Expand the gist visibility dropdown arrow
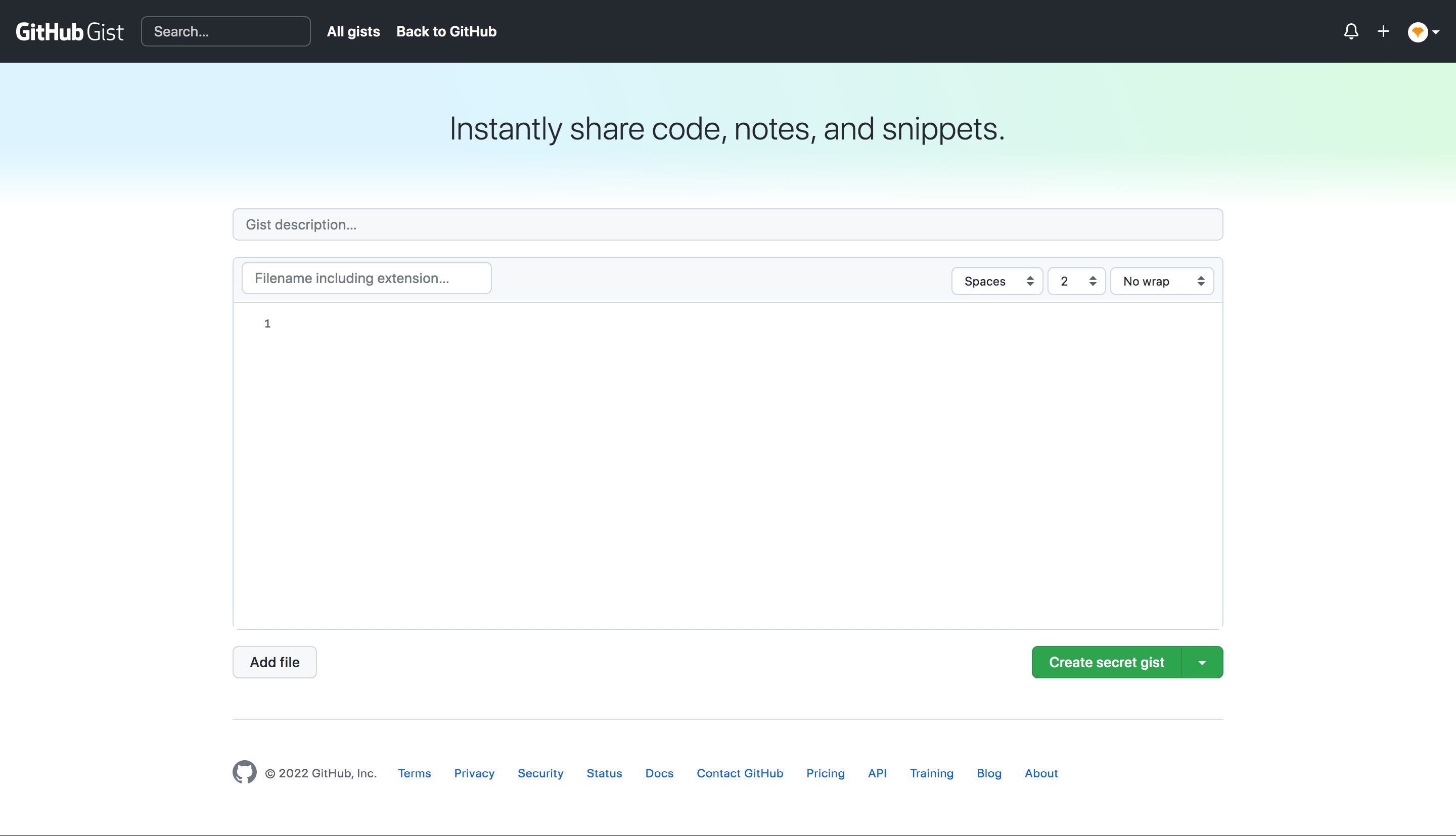Screen dimensions: 1456x836 coord(1202,663)
